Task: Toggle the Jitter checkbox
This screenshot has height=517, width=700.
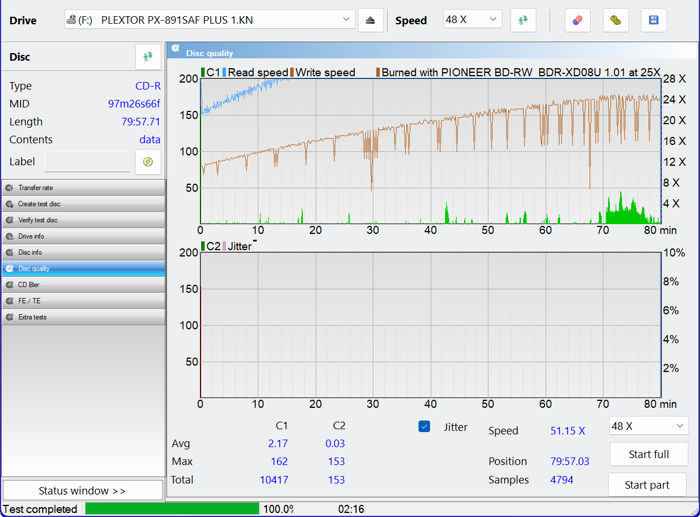Action: (424, 427)
